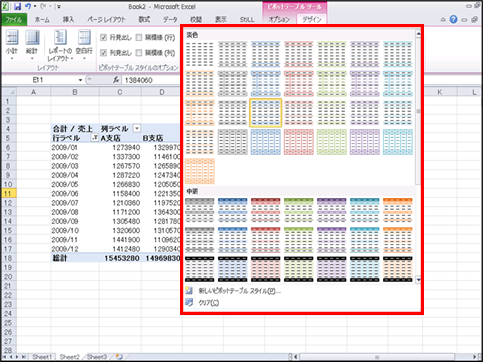The height and width of the screenshot is (362, 483).
Task: Enable the 縞模様 (行) checkbox
Action: tap(139, 37)
